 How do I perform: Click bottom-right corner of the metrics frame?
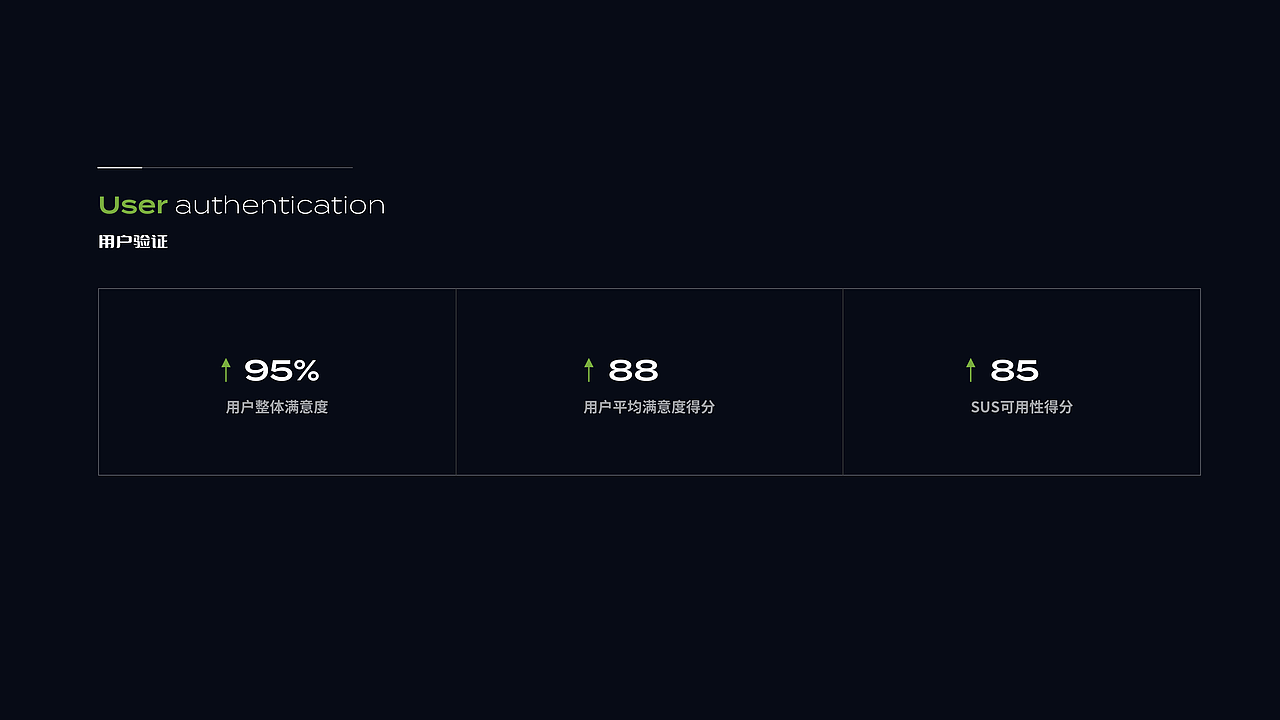click(1200, 475)
